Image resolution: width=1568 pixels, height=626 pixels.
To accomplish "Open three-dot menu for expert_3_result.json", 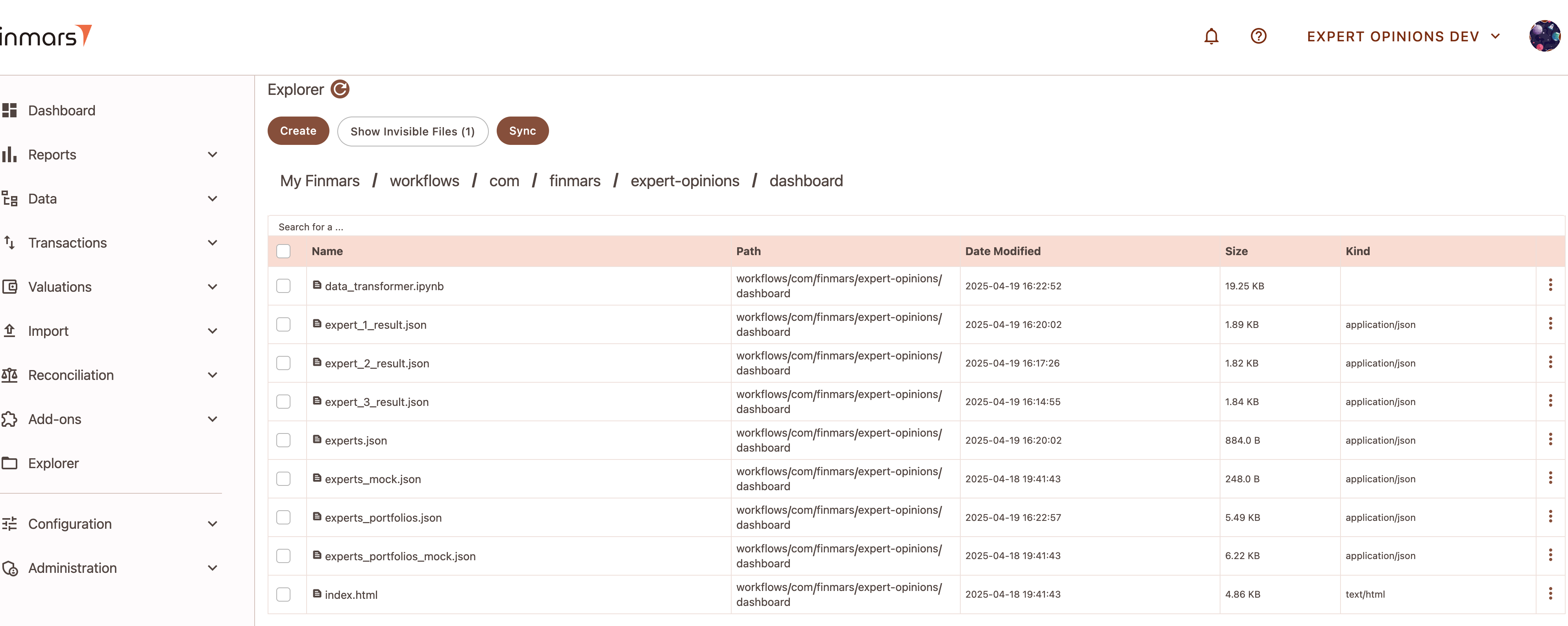I will click(x=1550, y=400).
